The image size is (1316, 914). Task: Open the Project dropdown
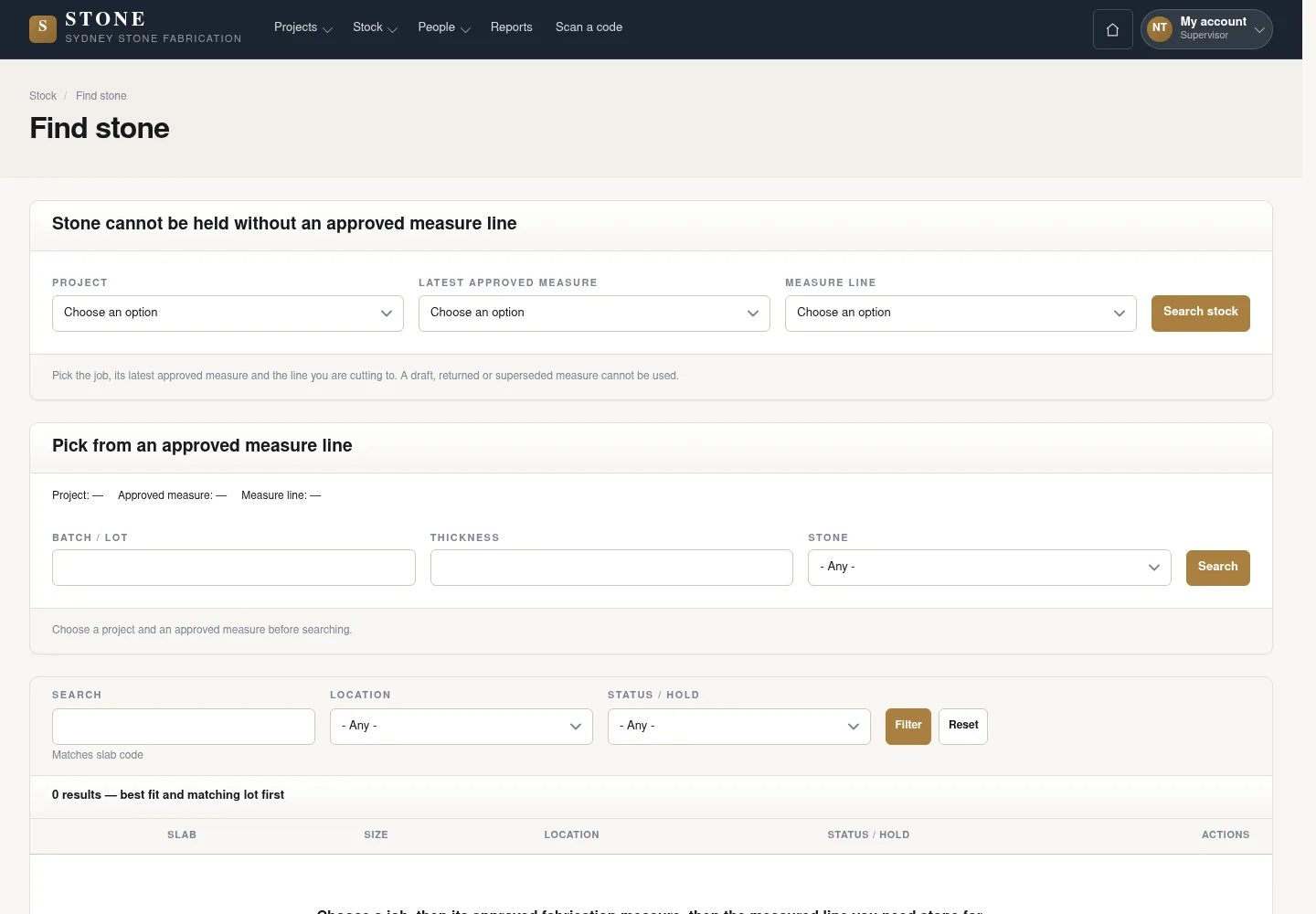[x=228, y=314]
